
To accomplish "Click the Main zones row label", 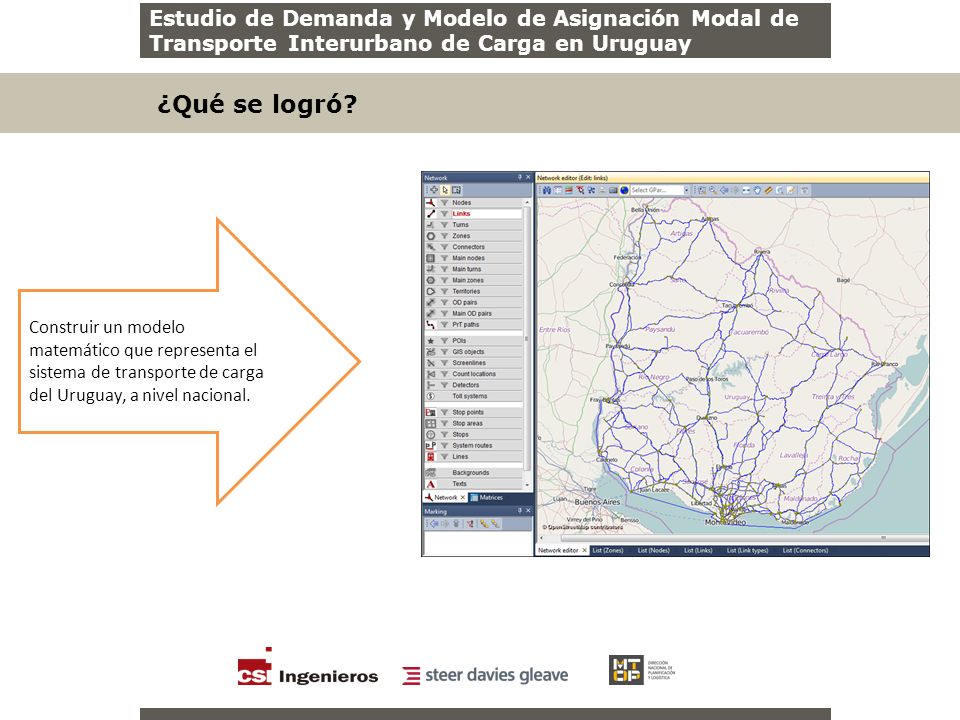I will pos(468,280).
